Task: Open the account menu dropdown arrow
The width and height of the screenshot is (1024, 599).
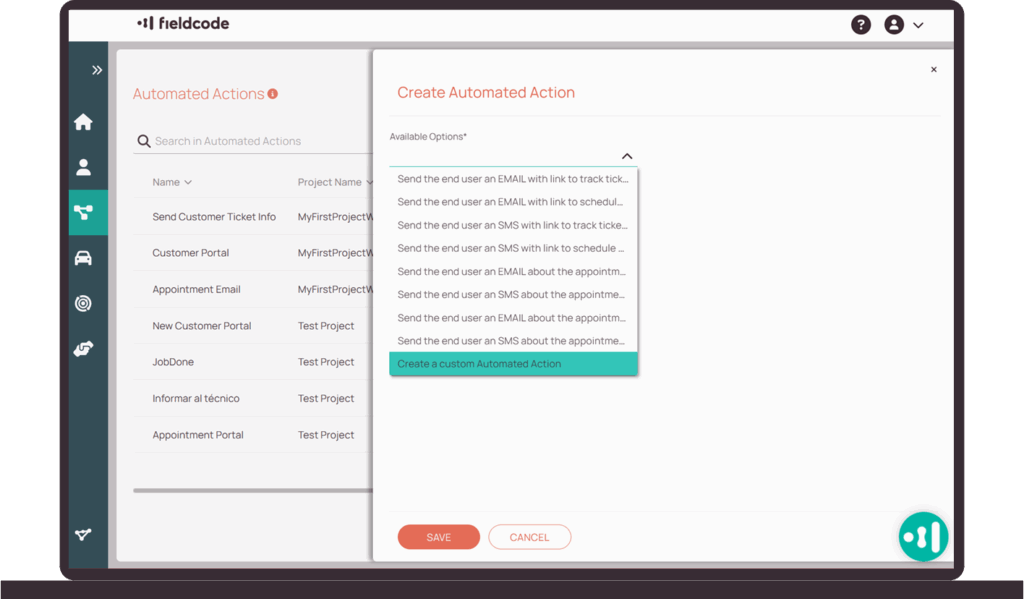Action: [918, 25]
